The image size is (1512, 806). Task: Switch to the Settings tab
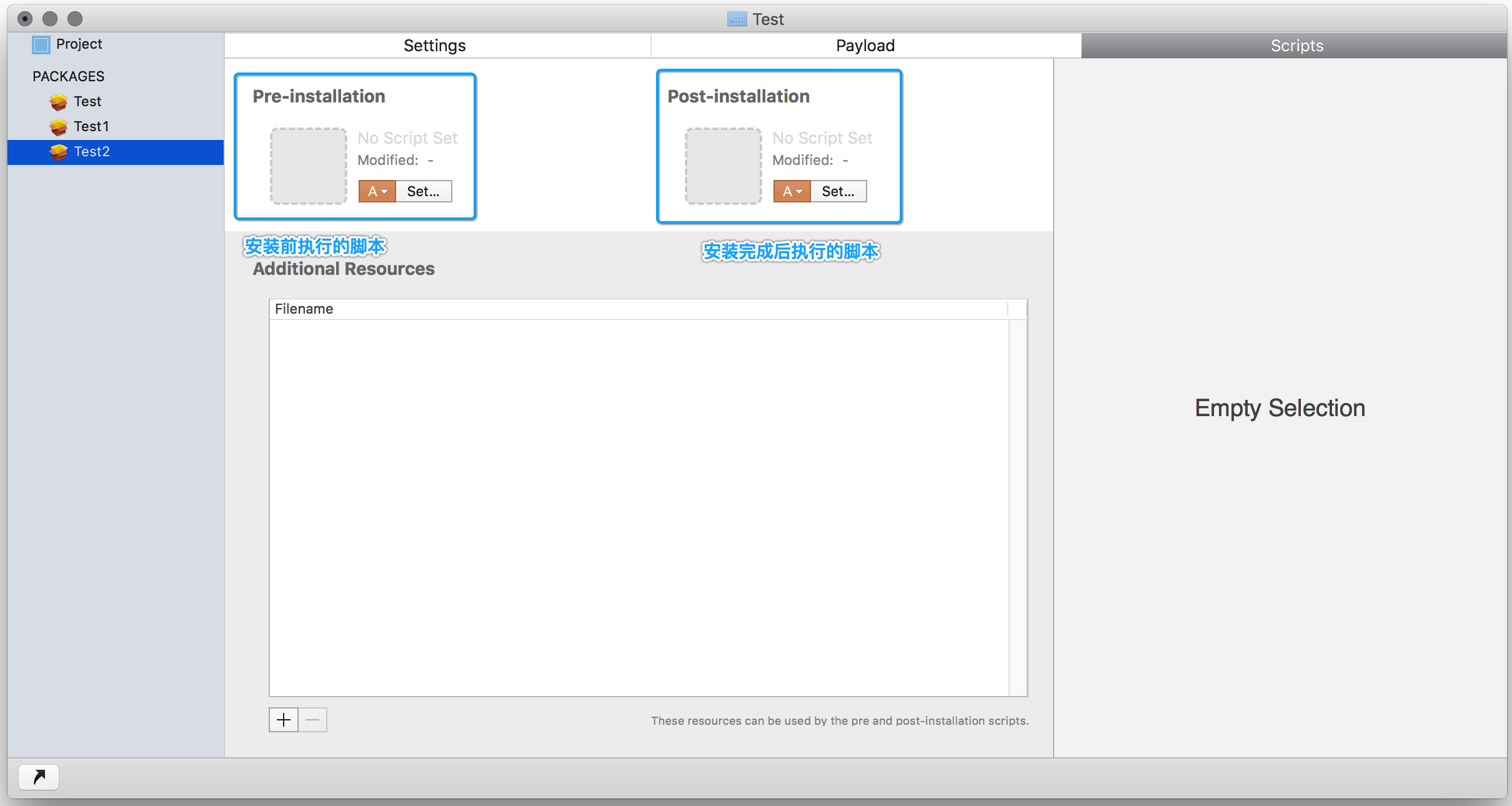click(x=435, y=45)
